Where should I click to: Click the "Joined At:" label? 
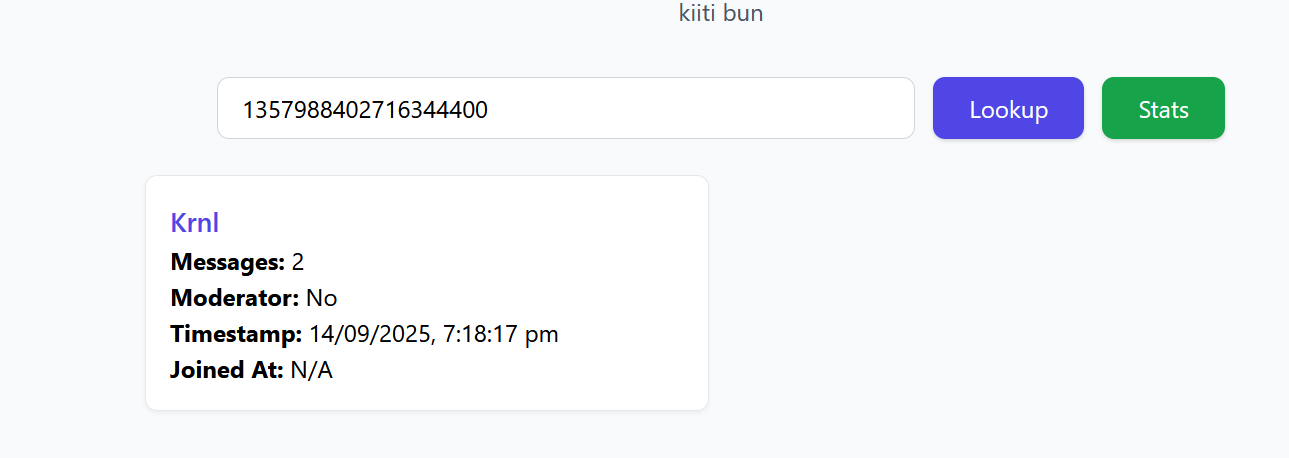coord(227,370)
